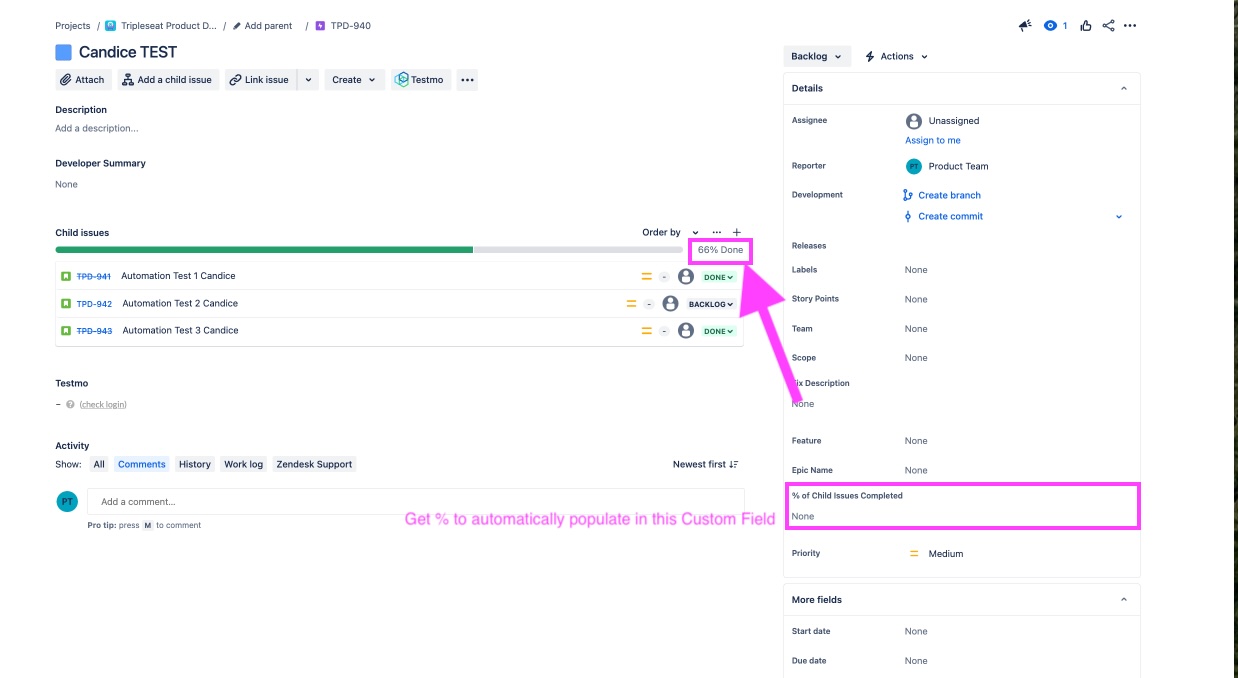The width and height of the screenshot is (1238, 678).
Task: Select the History activity tab
Action: click(x=195, y=464)
